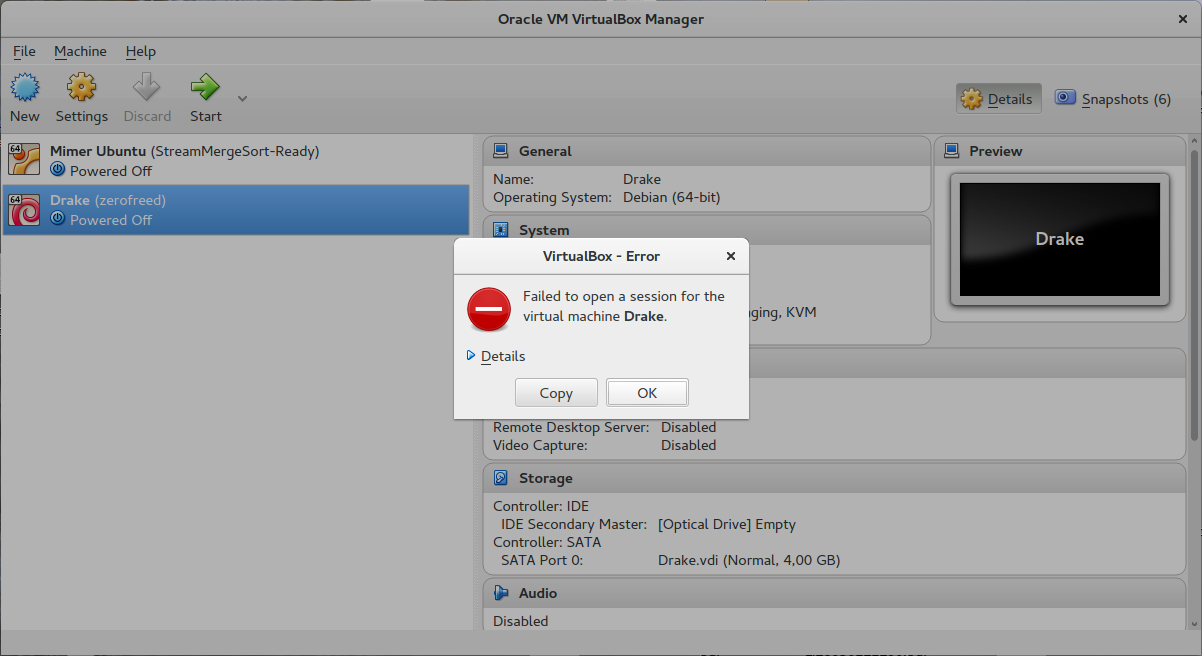Click the red error icon in dialog
The height and width of the screenshot is (656, 1202).
click(x=489, y=309)
